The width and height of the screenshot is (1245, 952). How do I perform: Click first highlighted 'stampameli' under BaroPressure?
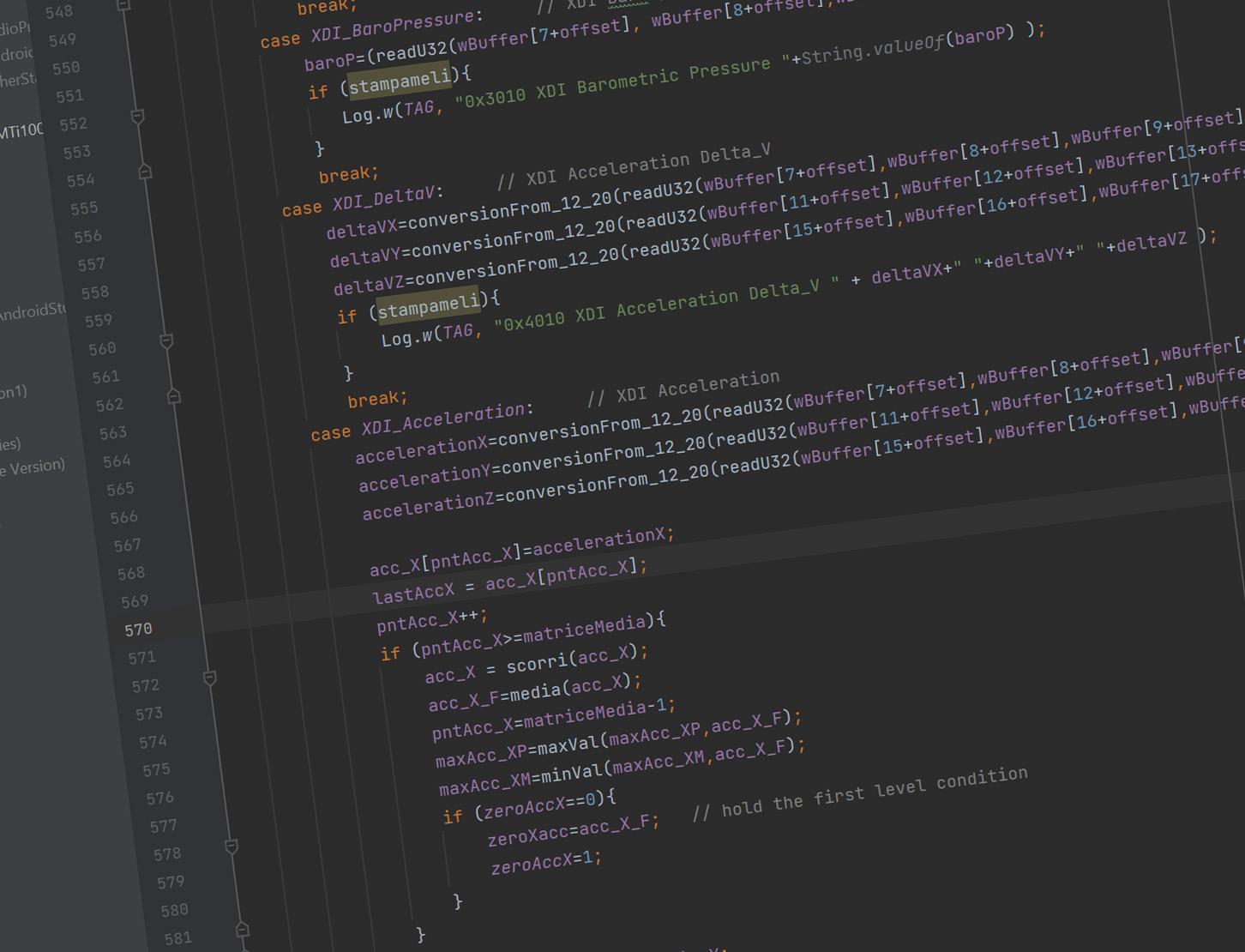click(x=400, y=80)
